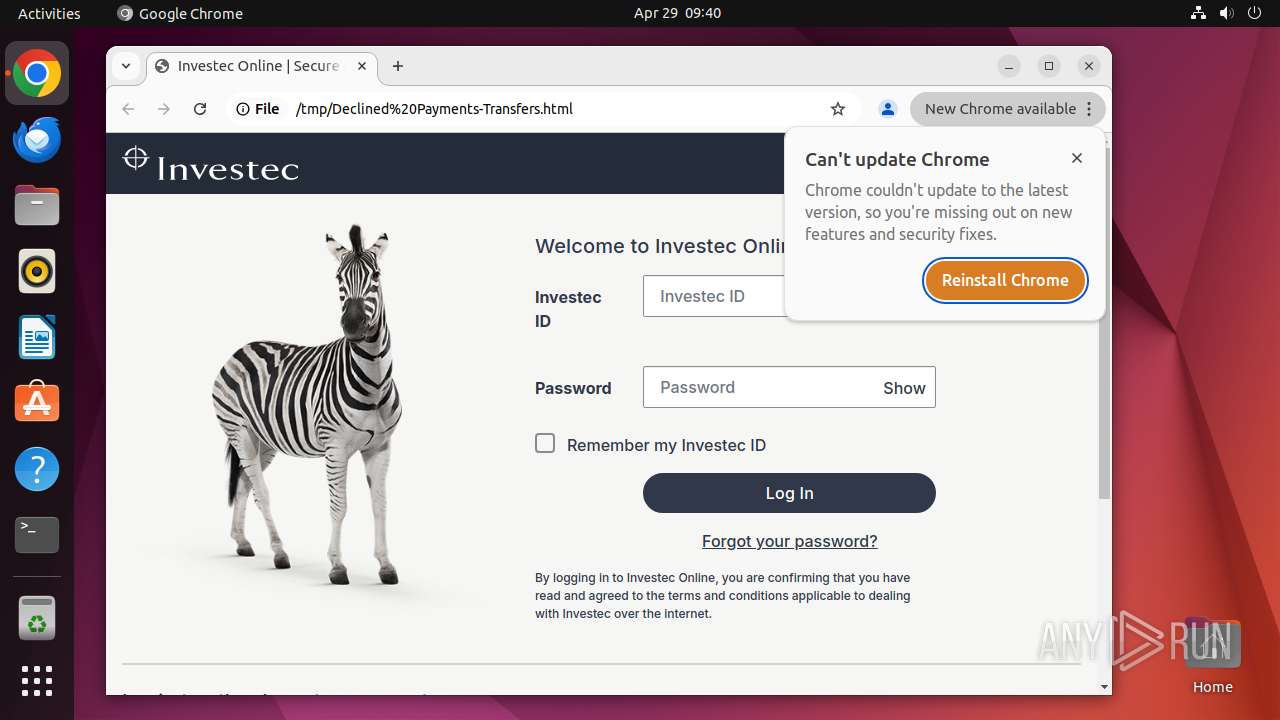Open a new tab with plus button

point(398,66)
